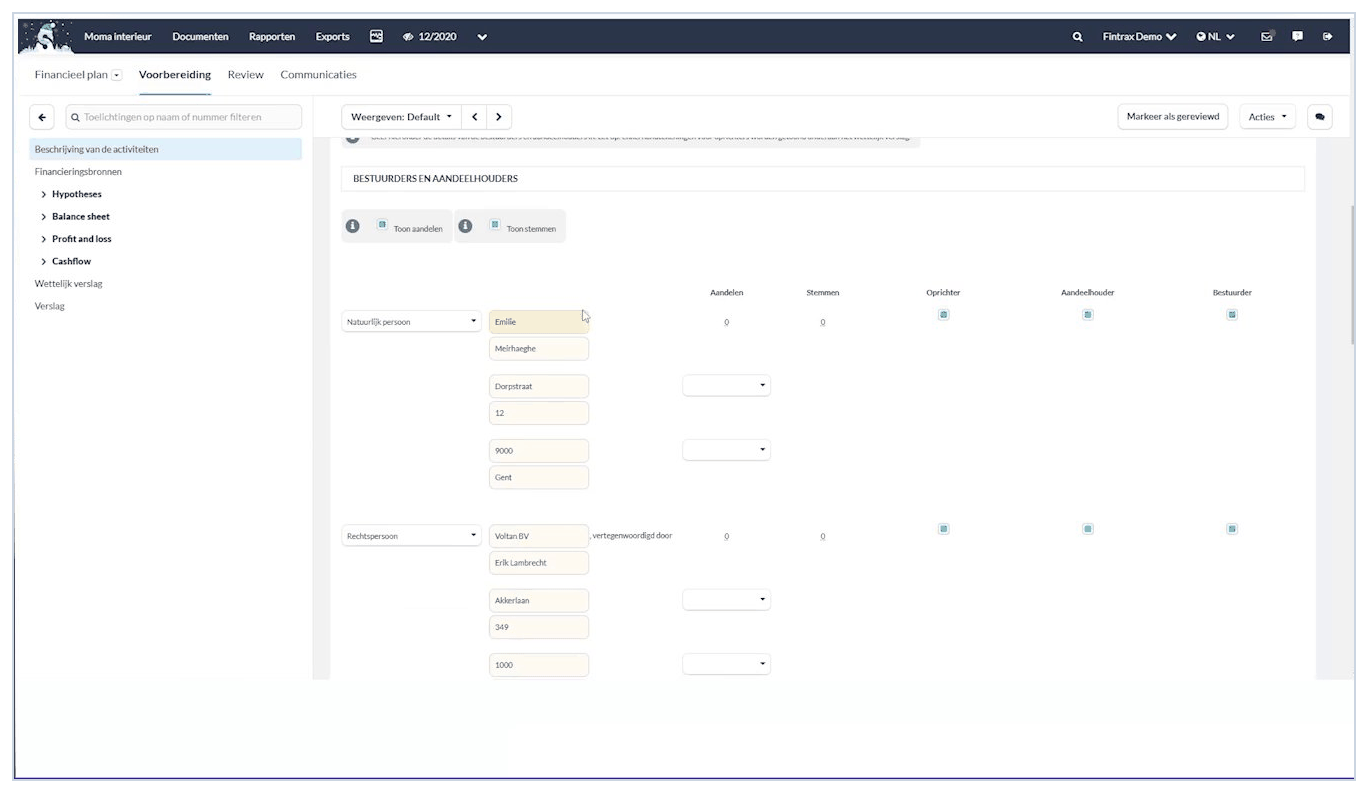Open the Rechtspersoon type dropdown

412,535
